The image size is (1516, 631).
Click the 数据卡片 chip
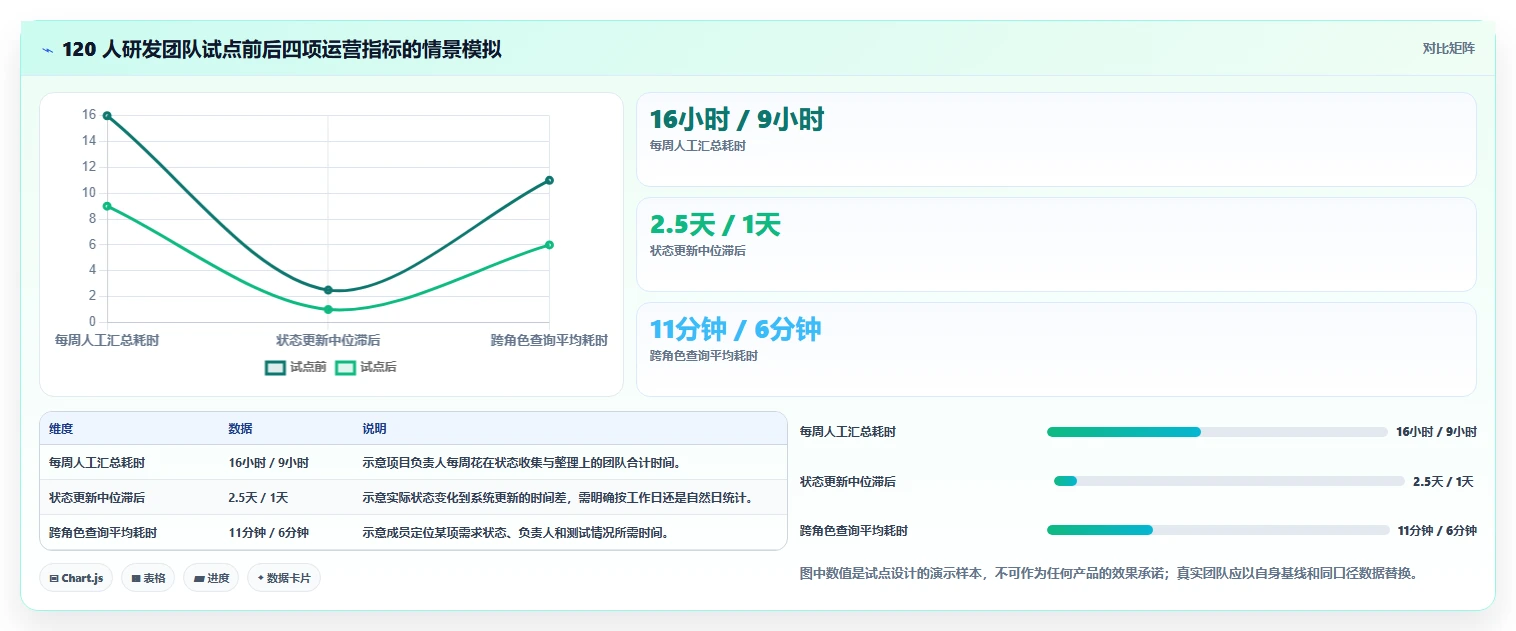(x=284, y=578)
